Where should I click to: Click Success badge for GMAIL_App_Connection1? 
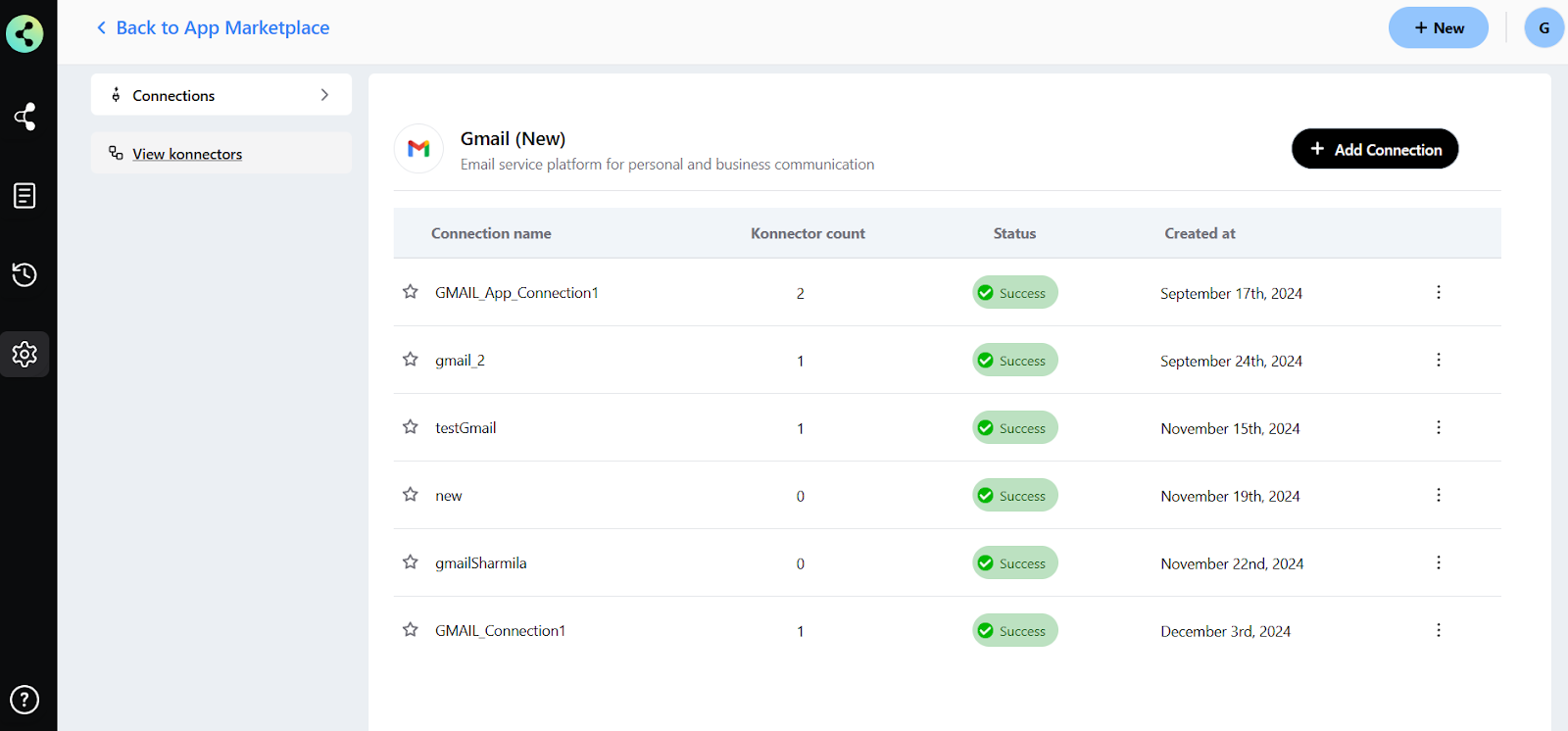1015,292
